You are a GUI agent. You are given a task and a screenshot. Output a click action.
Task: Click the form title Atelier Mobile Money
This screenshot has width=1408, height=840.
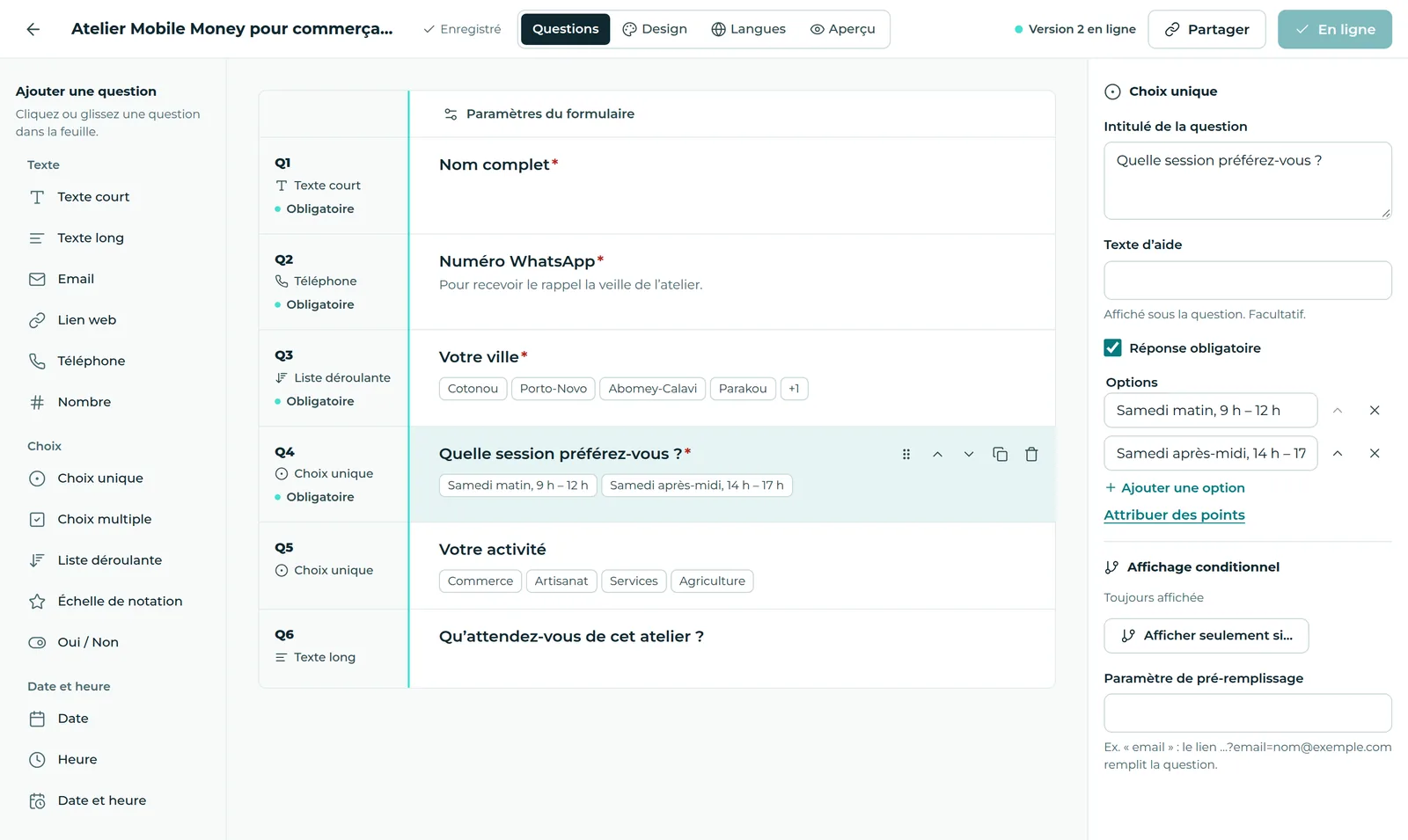[x=231, y=29]
